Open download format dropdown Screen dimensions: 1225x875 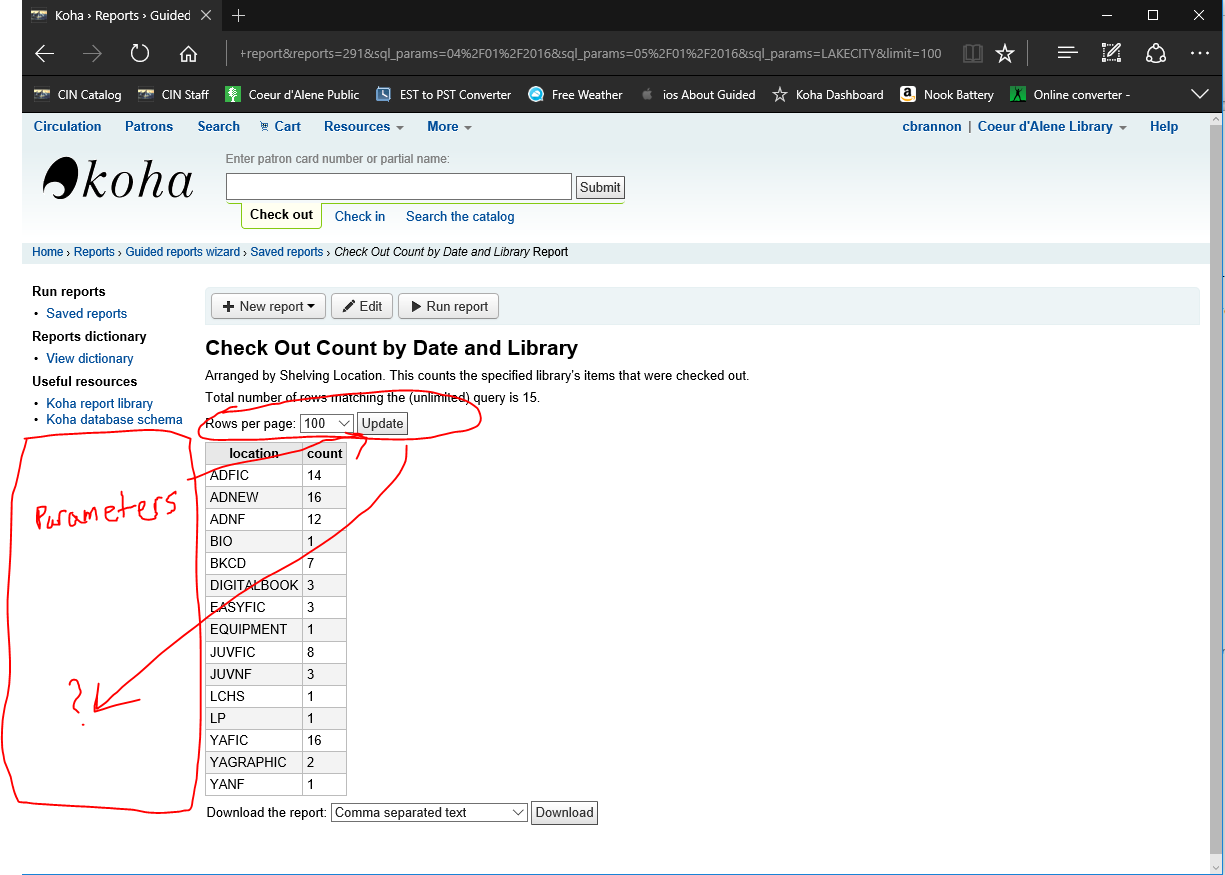click(429, 813)
